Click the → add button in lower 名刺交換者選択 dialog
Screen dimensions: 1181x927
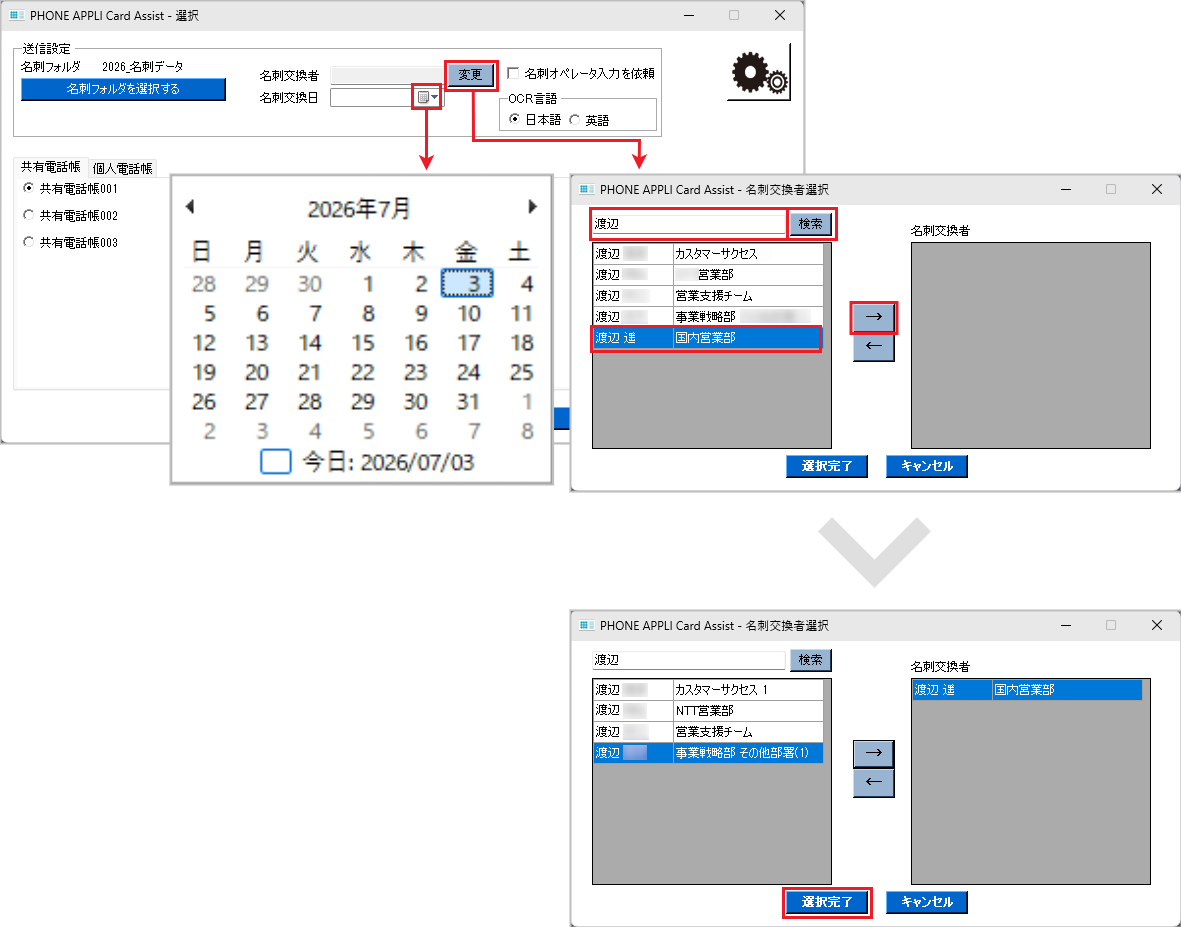point(874,753)
